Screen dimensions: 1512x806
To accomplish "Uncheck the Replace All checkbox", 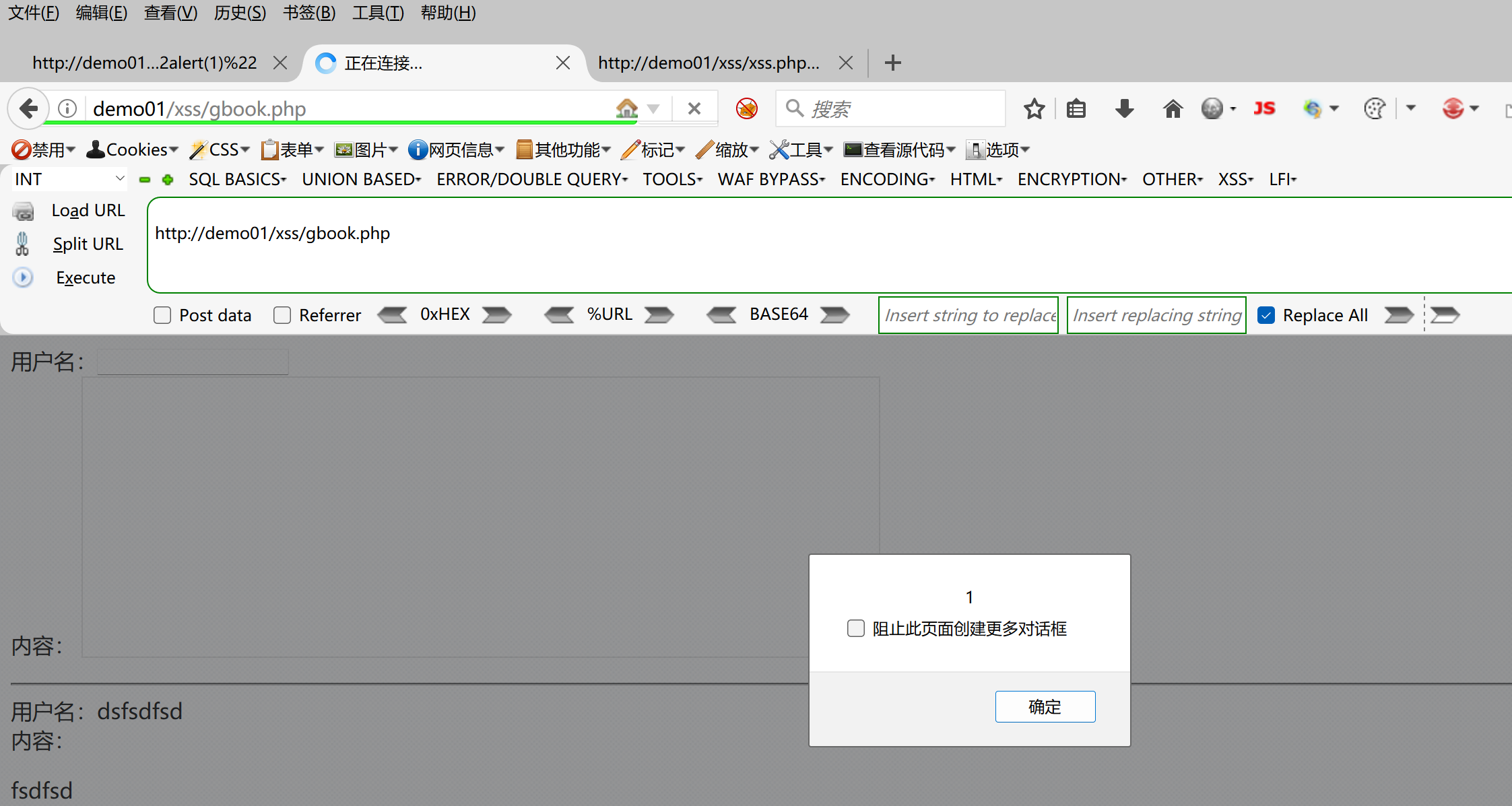I will tap(1266, 315).
